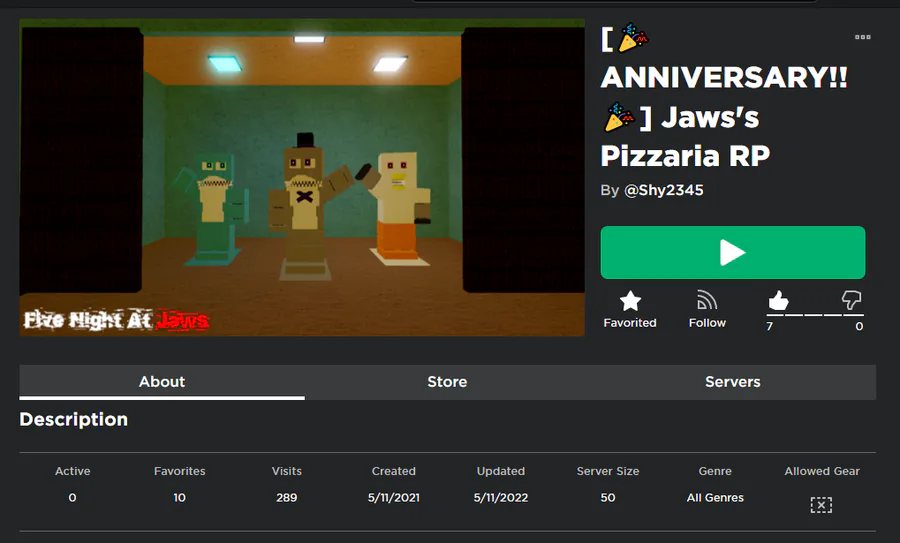Click the thumbs up like icon
Screen dimensions: 900x543
click(x=778, y=300)
